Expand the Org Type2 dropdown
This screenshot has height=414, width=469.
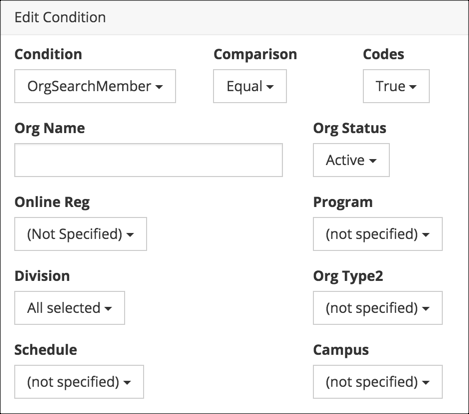[378, 308]
